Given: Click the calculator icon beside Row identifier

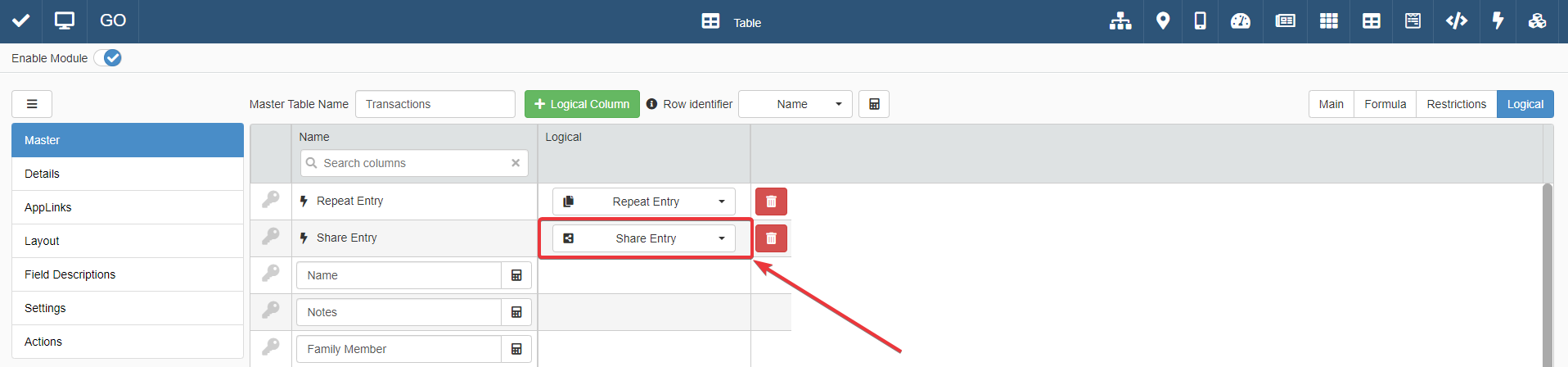Looking at the screenshot, I should [x=874, y=104].
